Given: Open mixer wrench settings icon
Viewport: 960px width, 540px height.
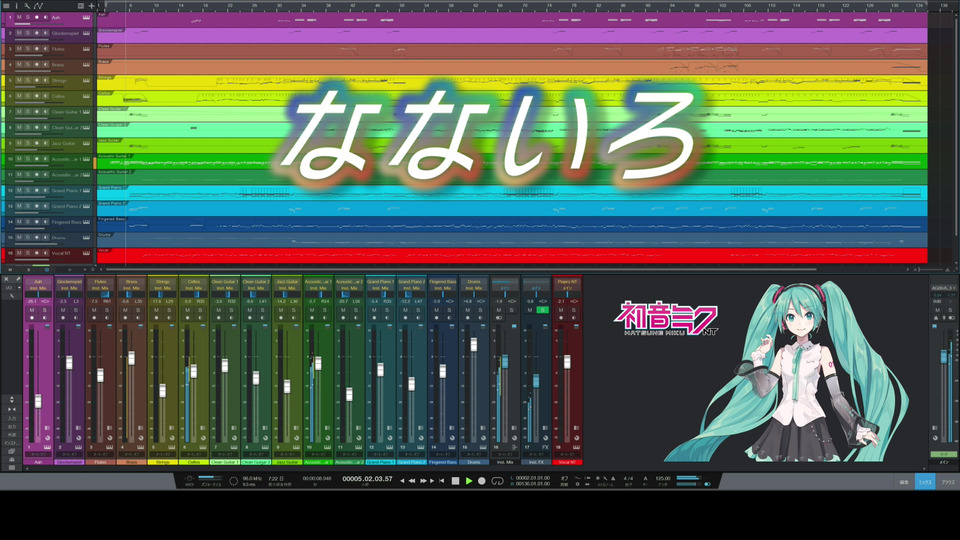Looking at the screenshot, I should pos(12,296).
